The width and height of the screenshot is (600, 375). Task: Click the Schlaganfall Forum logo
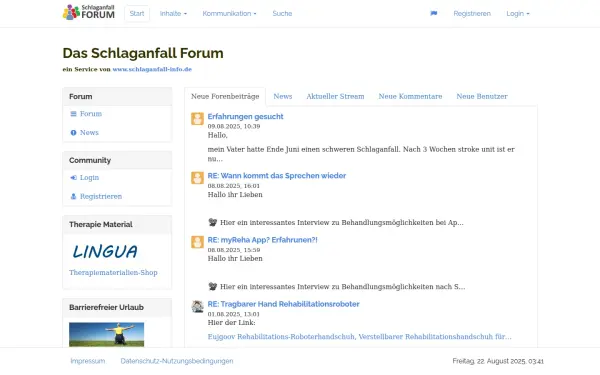click(89, 12)
